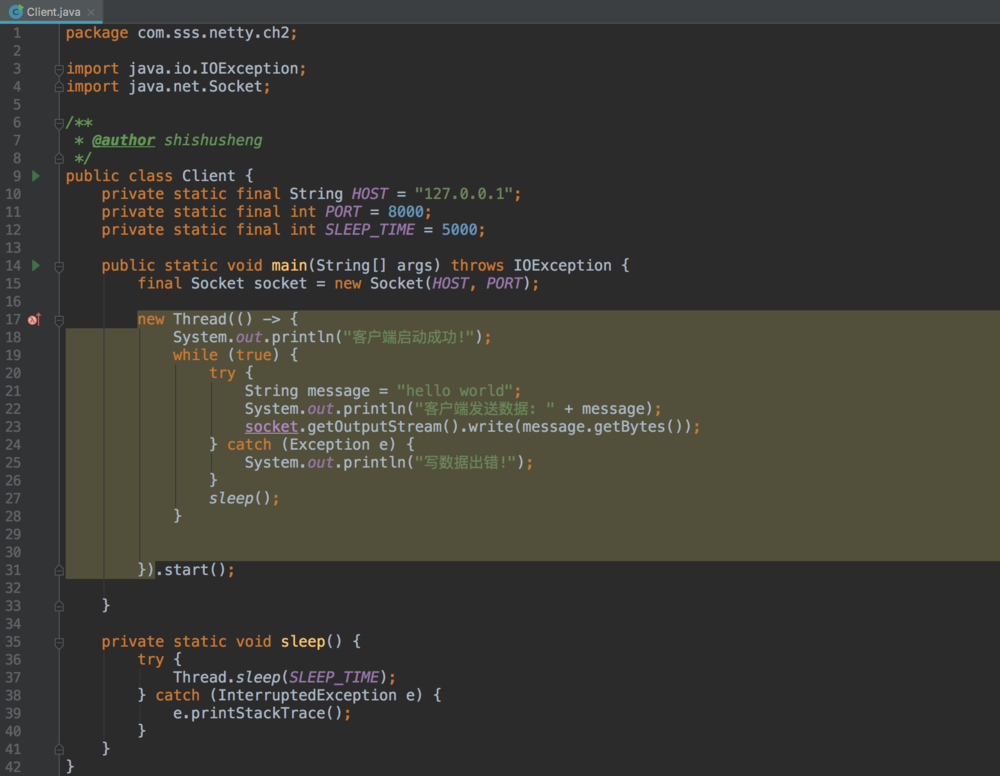This screenshot has height=776, width=1000.
Task: Collapse the sleep method fold at line 35
Action: click(x=59, y=643)
